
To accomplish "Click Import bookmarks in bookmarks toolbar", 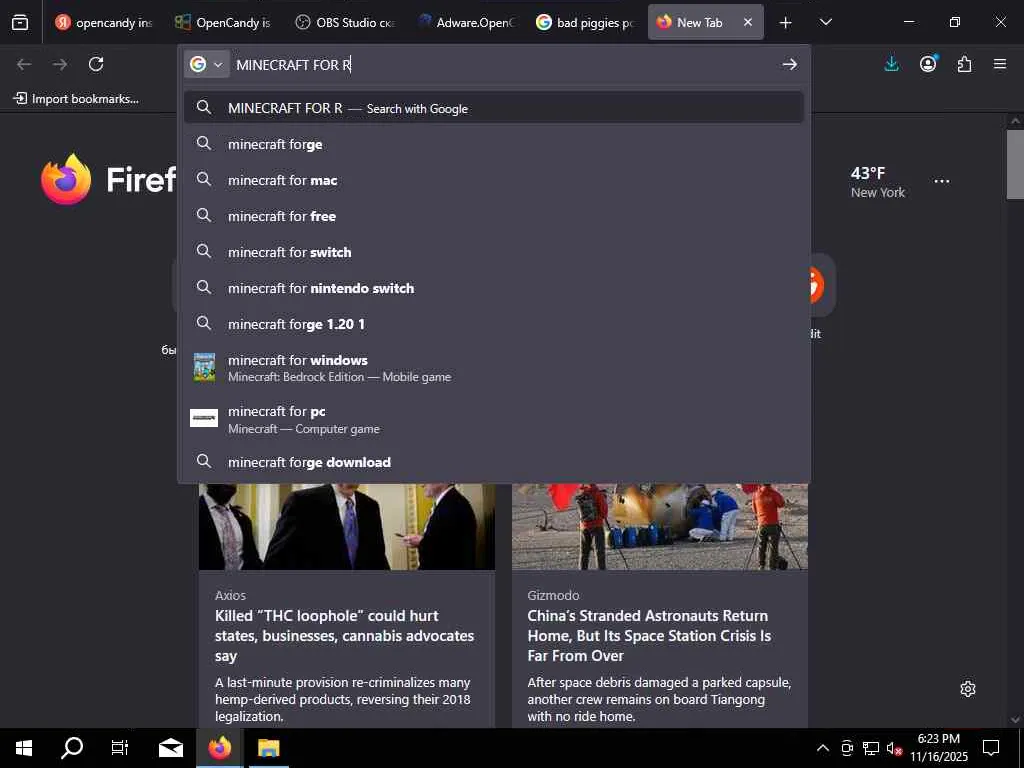I will tap(76, 99).
